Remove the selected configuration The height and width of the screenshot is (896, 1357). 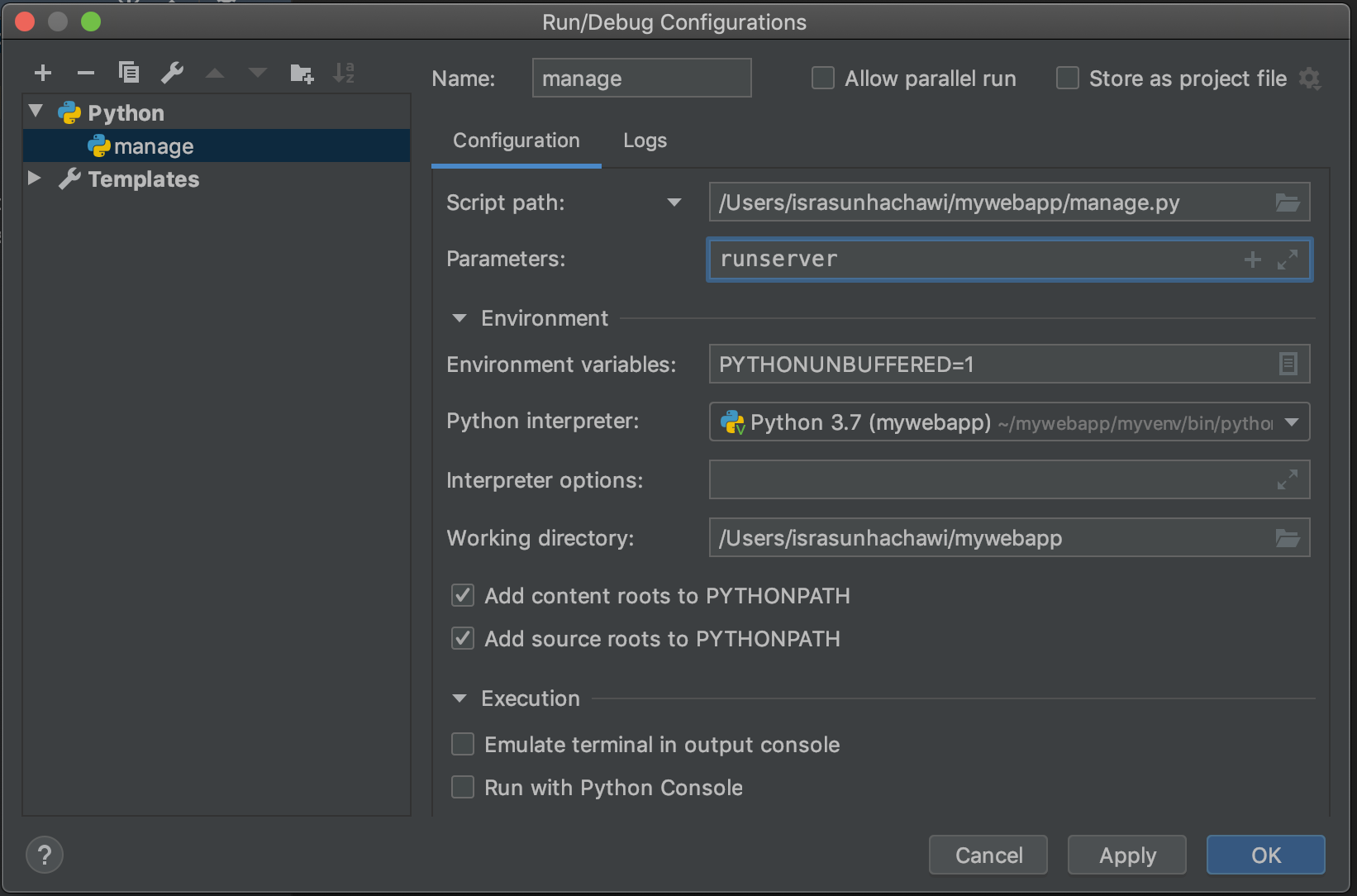[x=85, y=73]
